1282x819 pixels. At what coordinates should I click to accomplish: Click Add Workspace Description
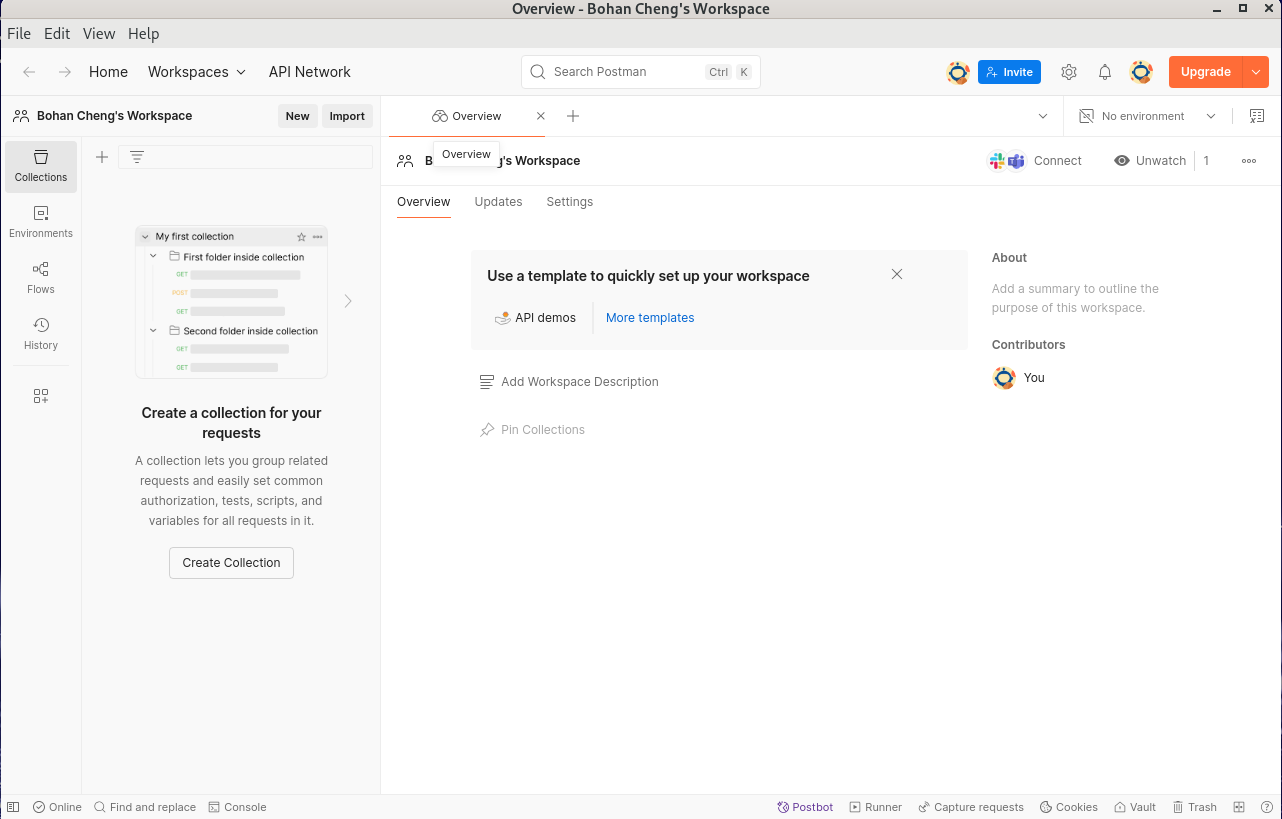(x=569, y=382)
